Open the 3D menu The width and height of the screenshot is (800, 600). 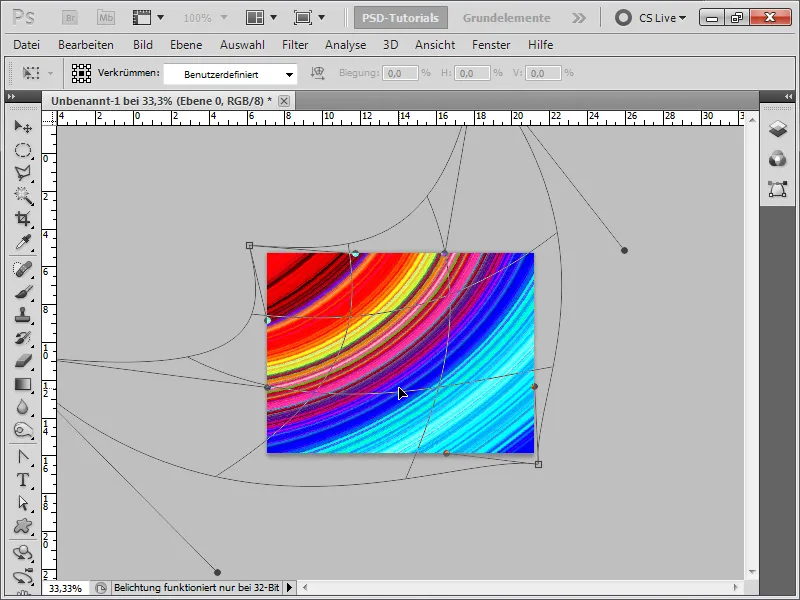[390, 45]
